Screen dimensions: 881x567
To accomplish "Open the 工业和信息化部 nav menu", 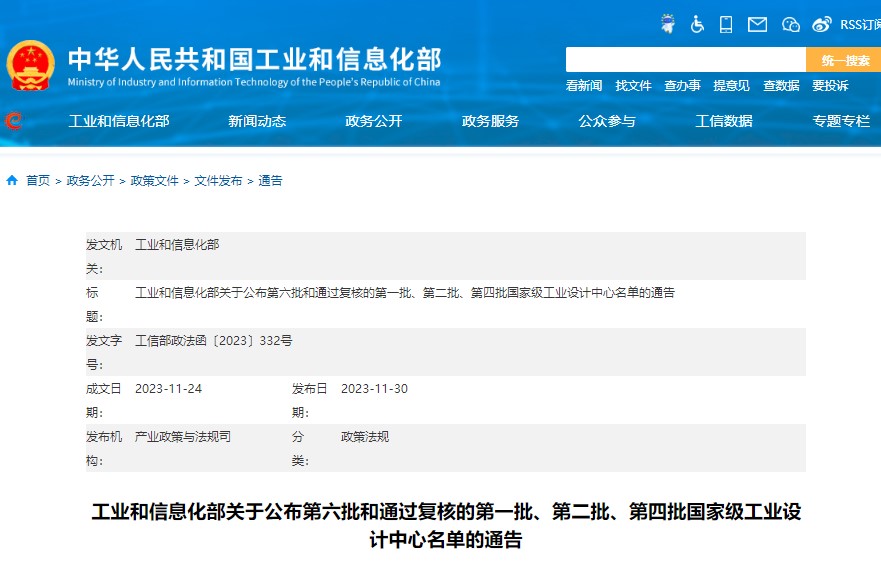I will coord(119,121).
